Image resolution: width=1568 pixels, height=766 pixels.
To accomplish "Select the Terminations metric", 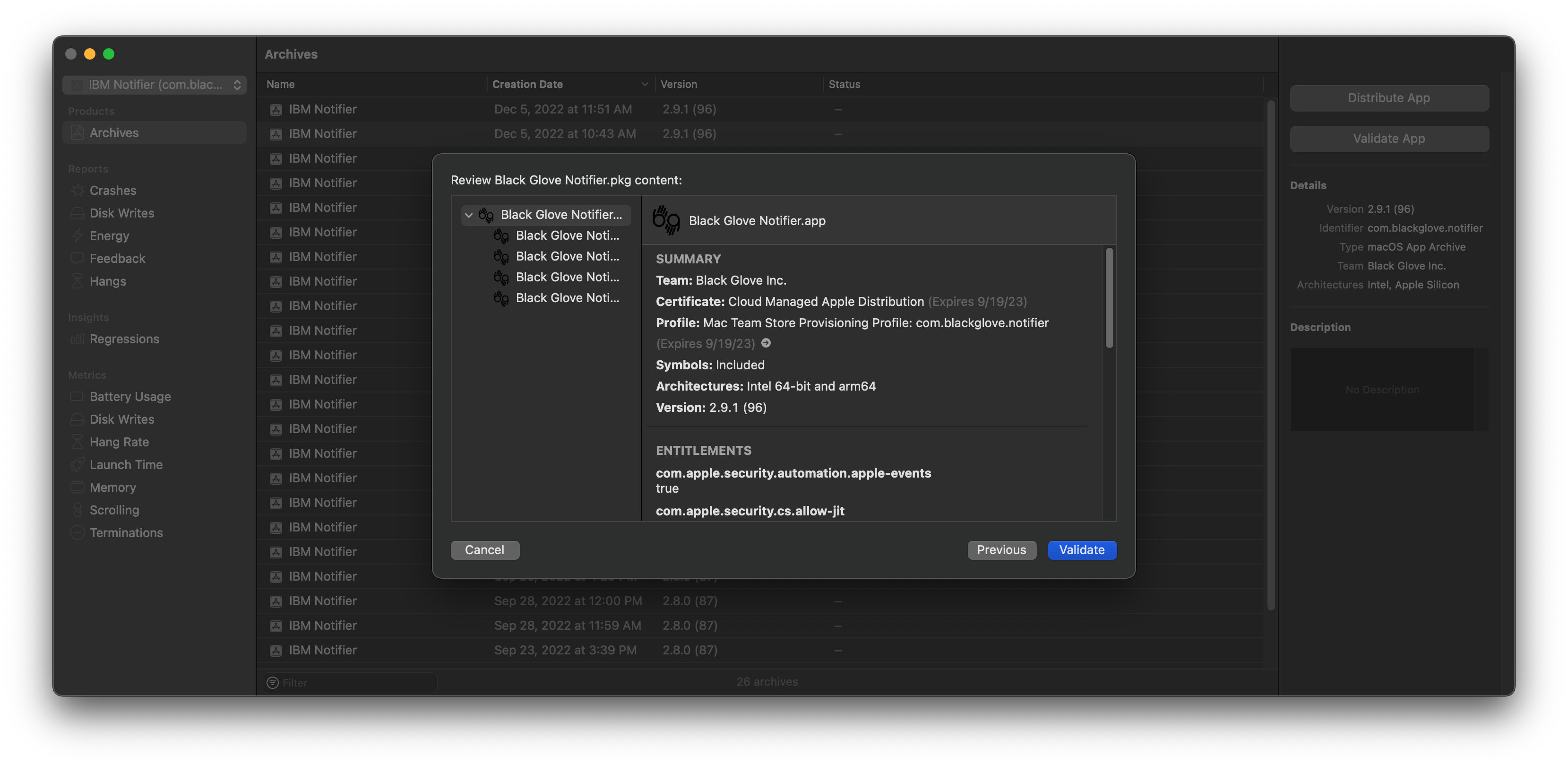I will (x=126, y=533).
